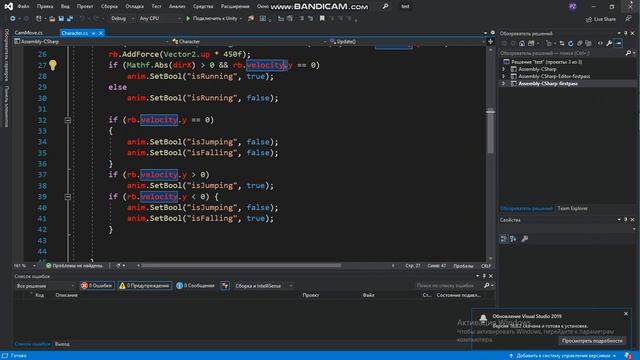The width and height of the screenshot is (640, 360).
Task: Switch to the Вывод output tab
Action: [62, 344]
